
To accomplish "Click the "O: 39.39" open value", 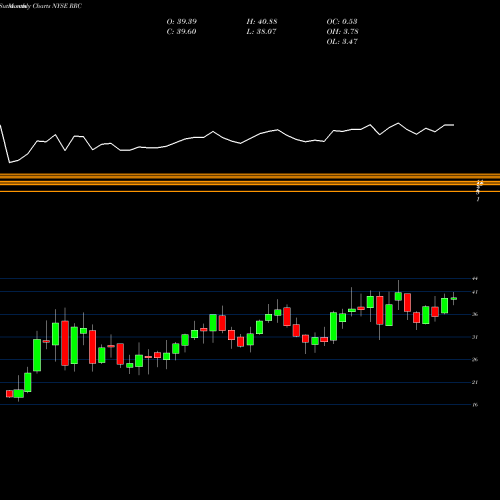I will 182,22.
